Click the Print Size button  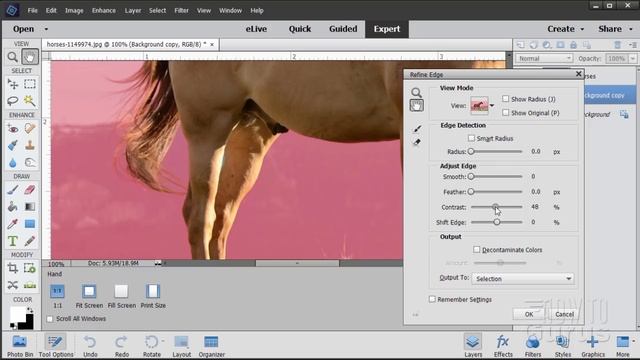coord(153,296)
